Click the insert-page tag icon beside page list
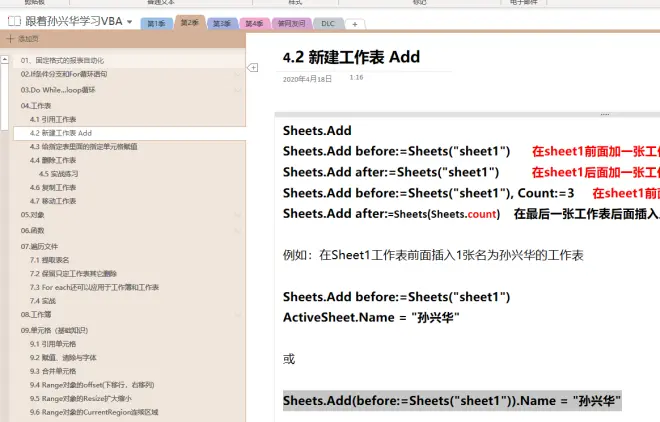This screenshot has width=660, height=422. (x=253, y=68)
